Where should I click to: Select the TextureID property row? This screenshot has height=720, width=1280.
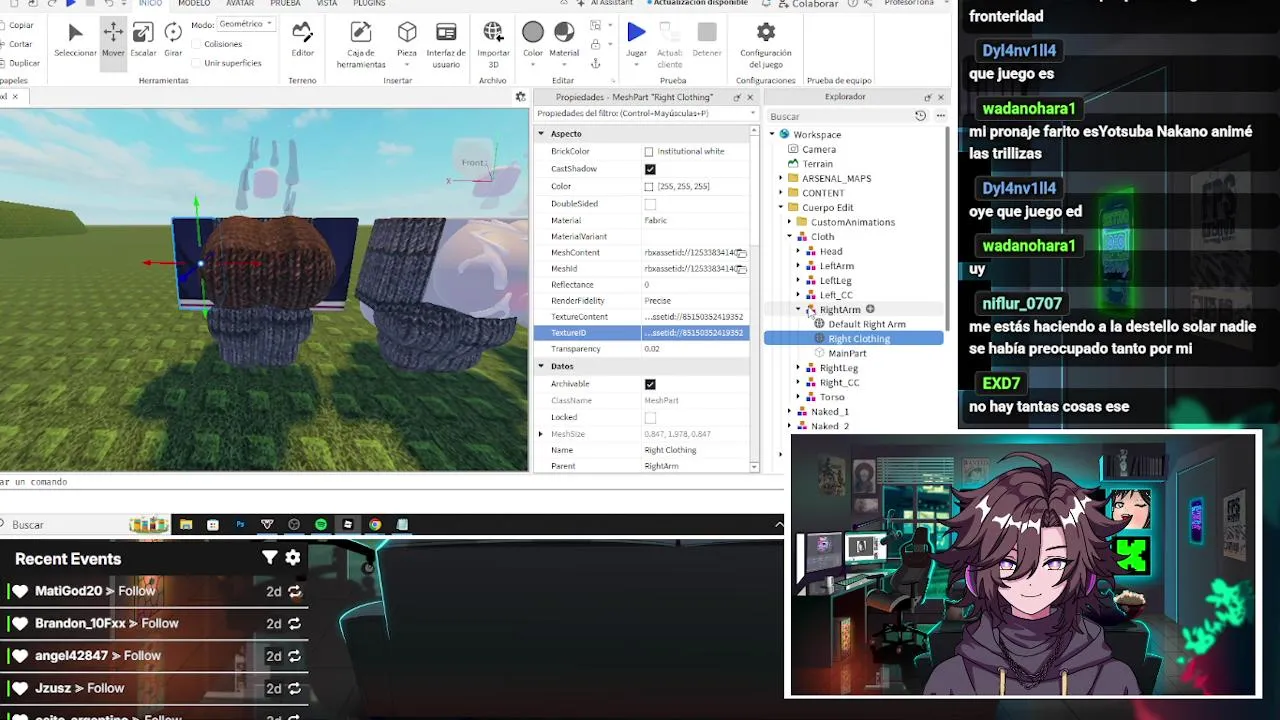[x=641, y=333]
